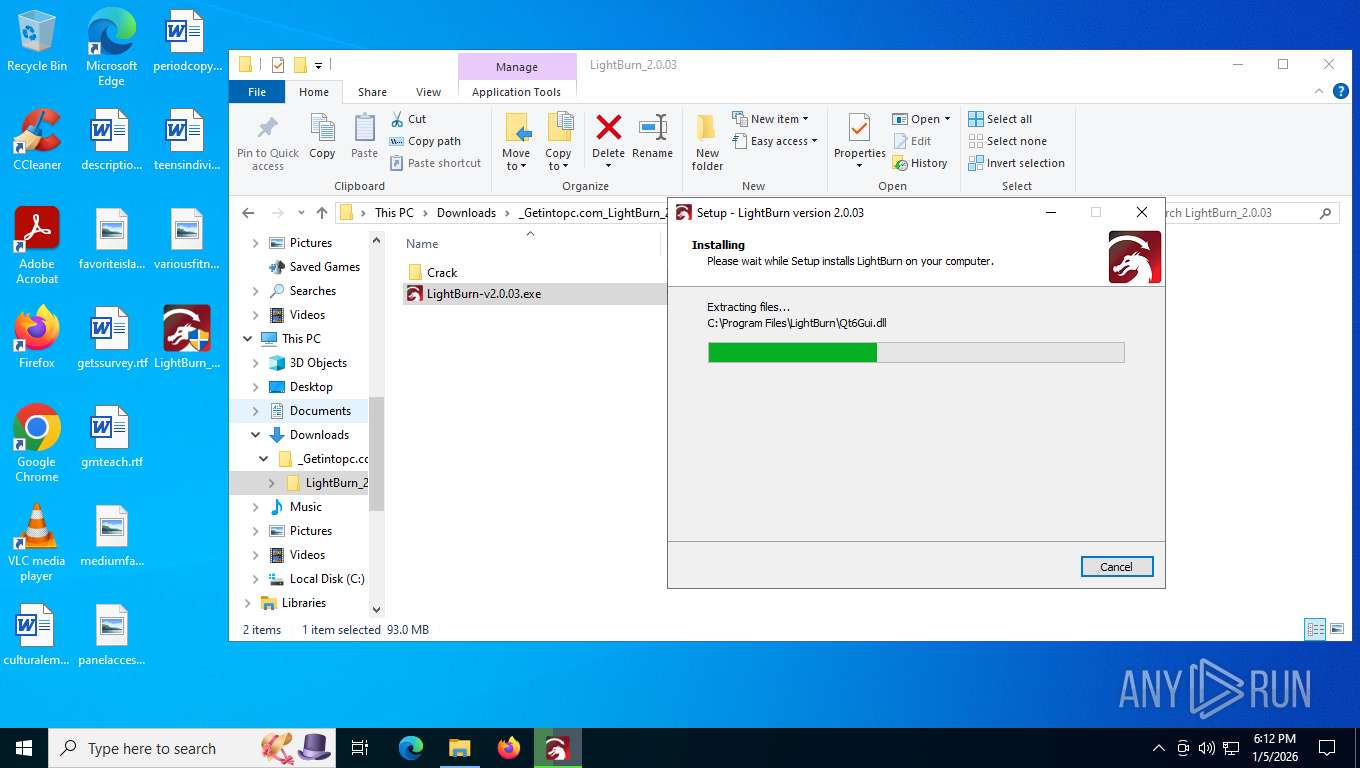Collapse the Downloads tree node
This screenshot has width=1360, height=768.
(x=256, y=435)
